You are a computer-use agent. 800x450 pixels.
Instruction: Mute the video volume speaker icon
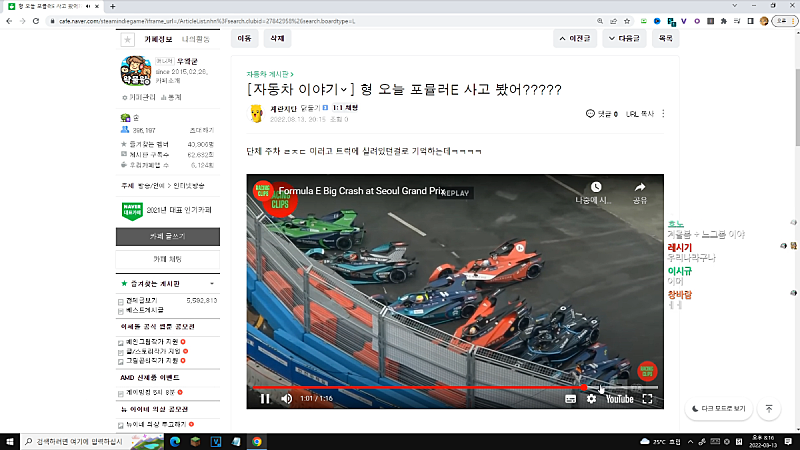point(286,398)
